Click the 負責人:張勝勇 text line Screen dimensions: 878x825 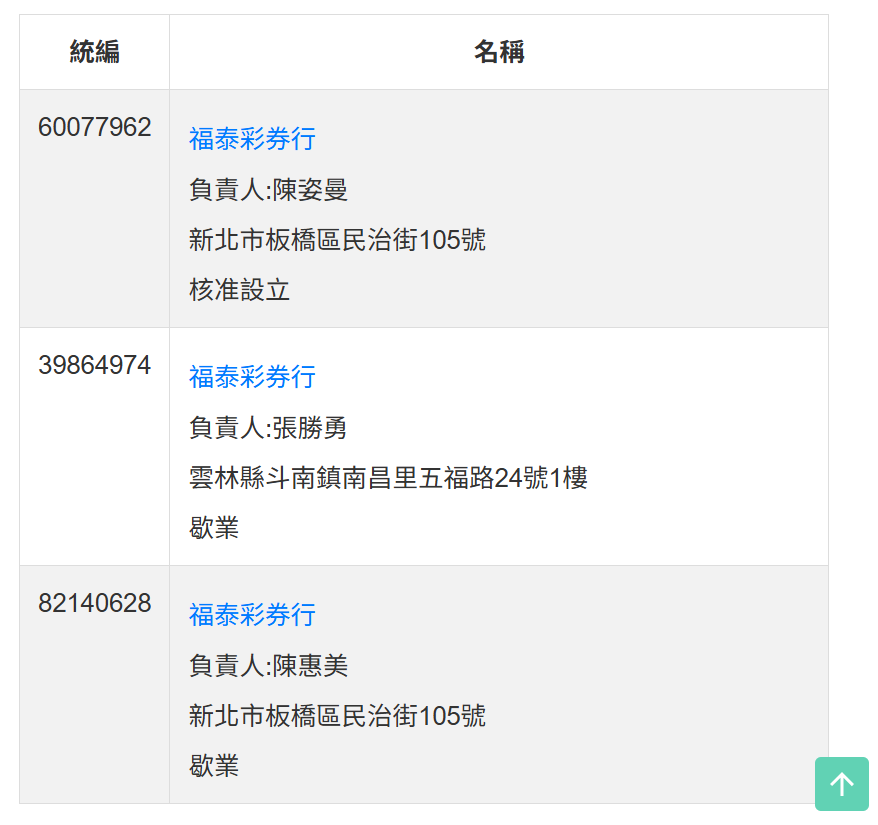pyautogui.click(x=269, y=428)
